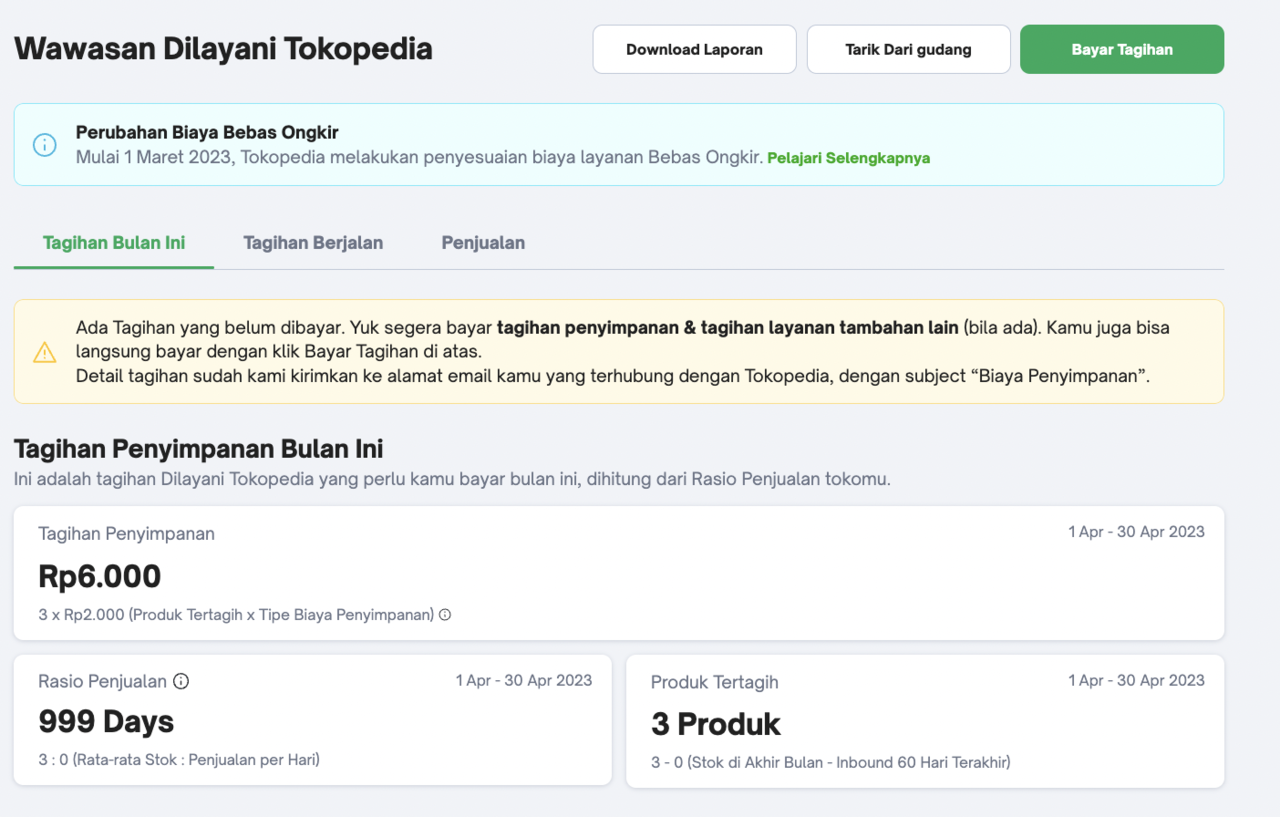Screen dimensions: 1280x817
Task: Click info icon beside Rasio Penjualan
Action: 181,681
